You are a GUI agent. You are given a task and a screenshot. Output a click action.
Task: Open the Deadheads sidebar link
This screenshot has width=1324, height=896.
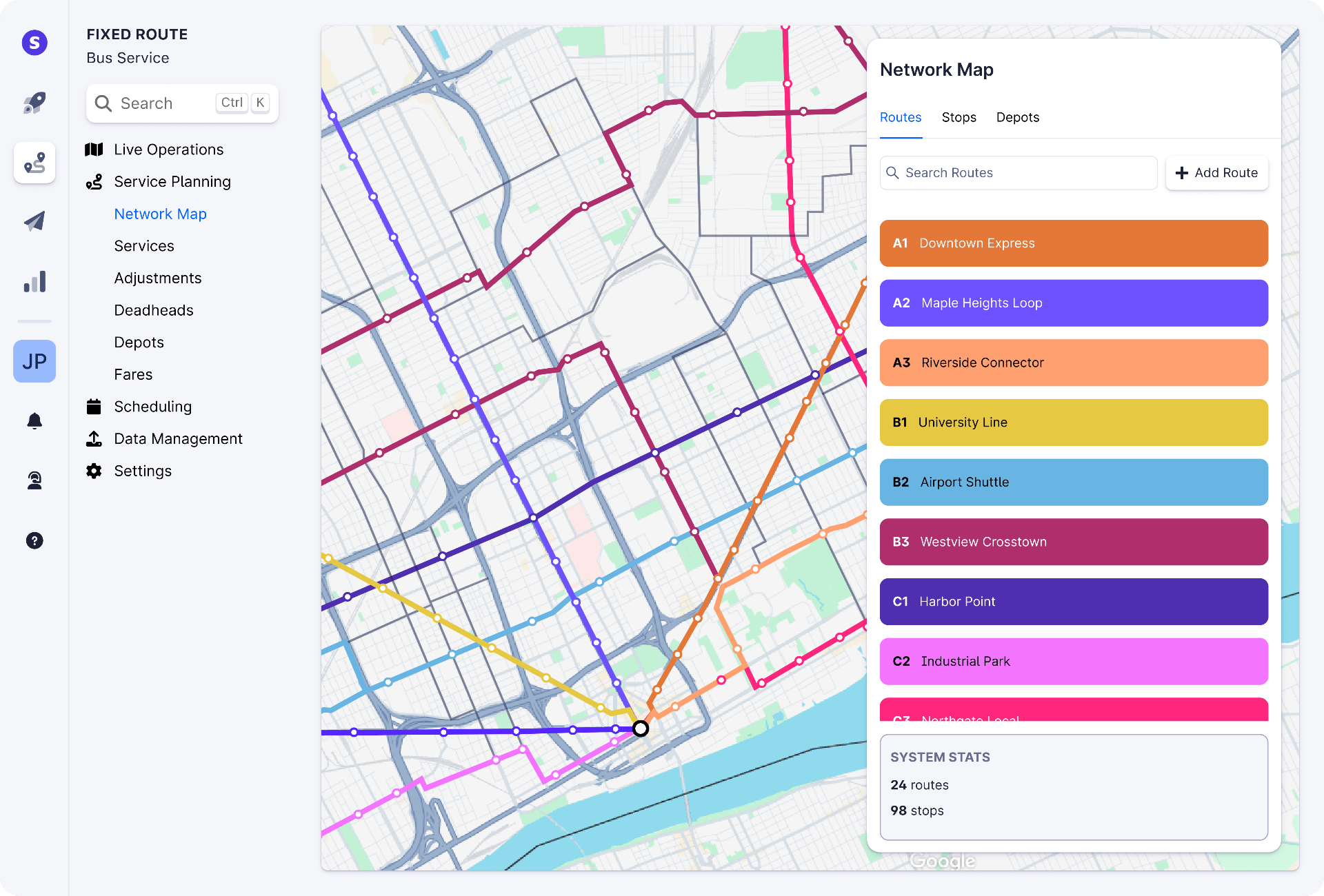pos(154,310)
